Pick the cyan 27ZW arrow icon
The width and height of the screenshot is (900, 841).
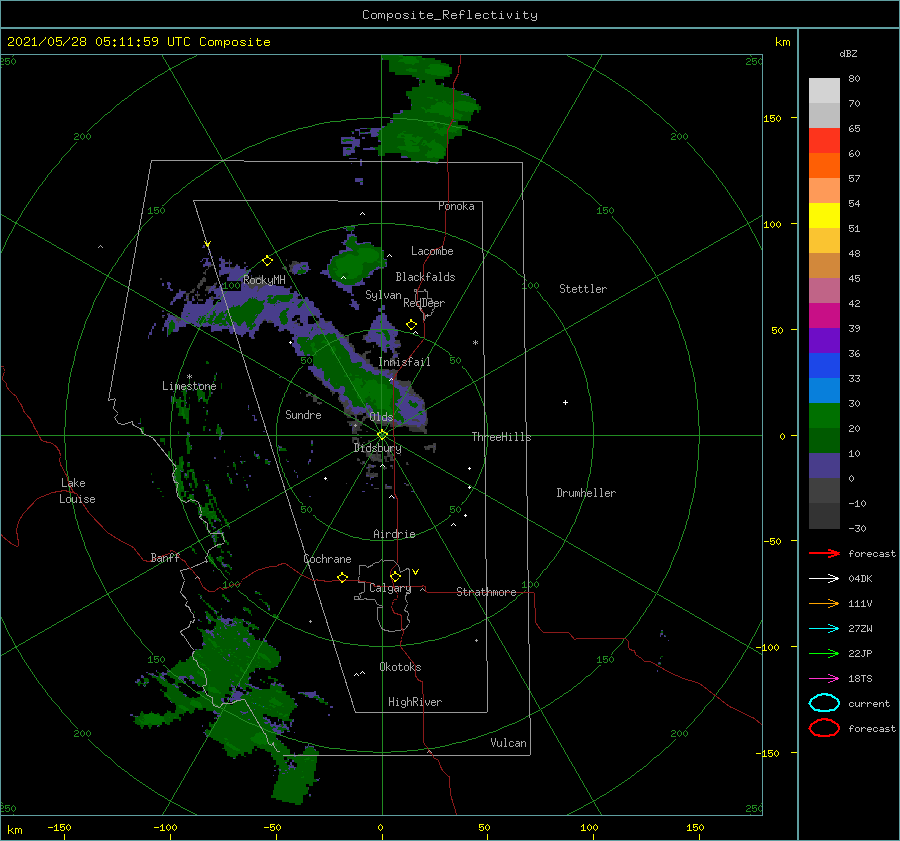[824, 629]
